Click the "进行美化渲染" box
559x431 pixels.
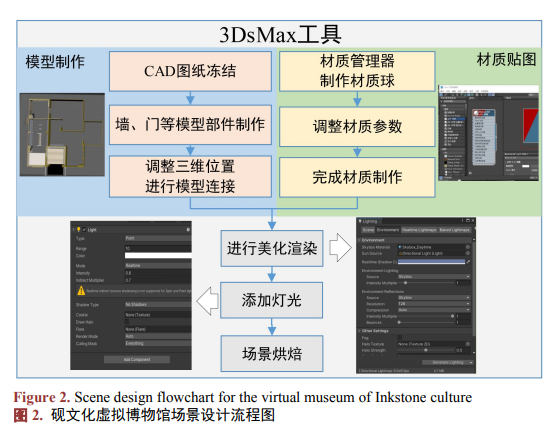272,248
